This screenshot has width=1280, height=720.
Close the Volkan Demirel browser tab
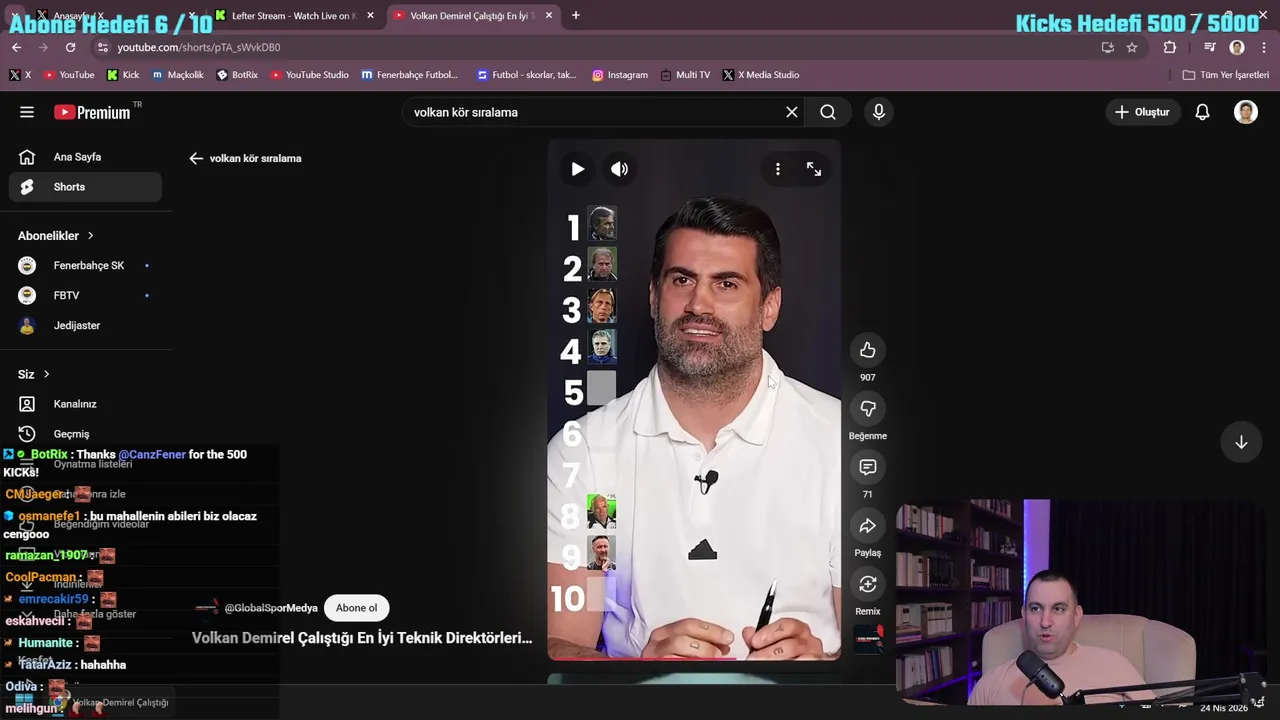click(549, 16)
